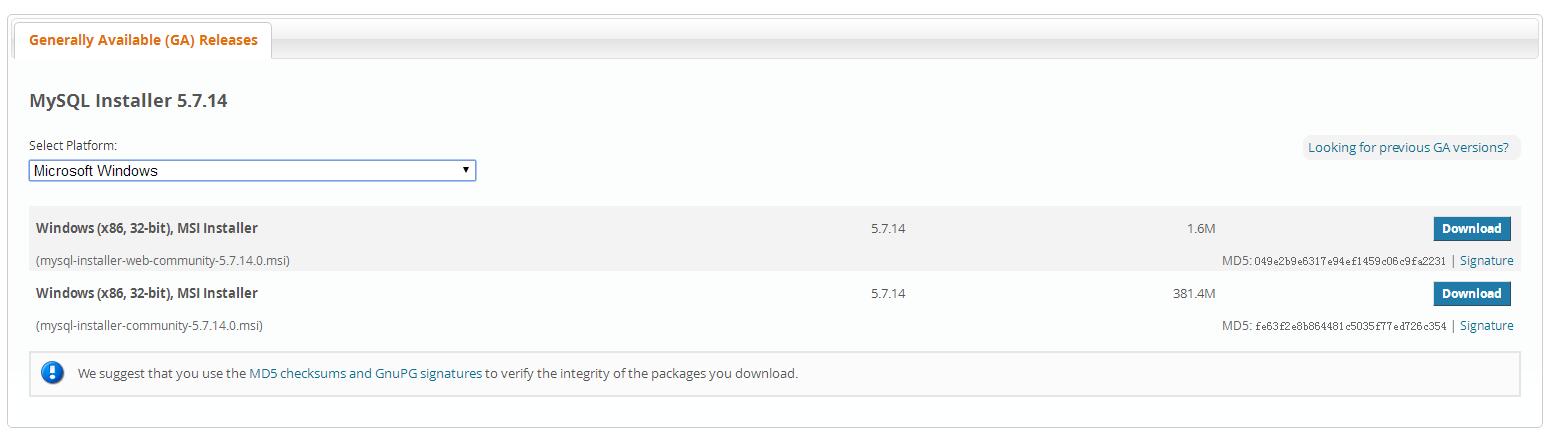This screenshot has height=440, width=1557.
Task: Click the second 'Windows (x86, 32-bit), MSI Installer' title
Action: pyautogui.click(x=146, y=294)
